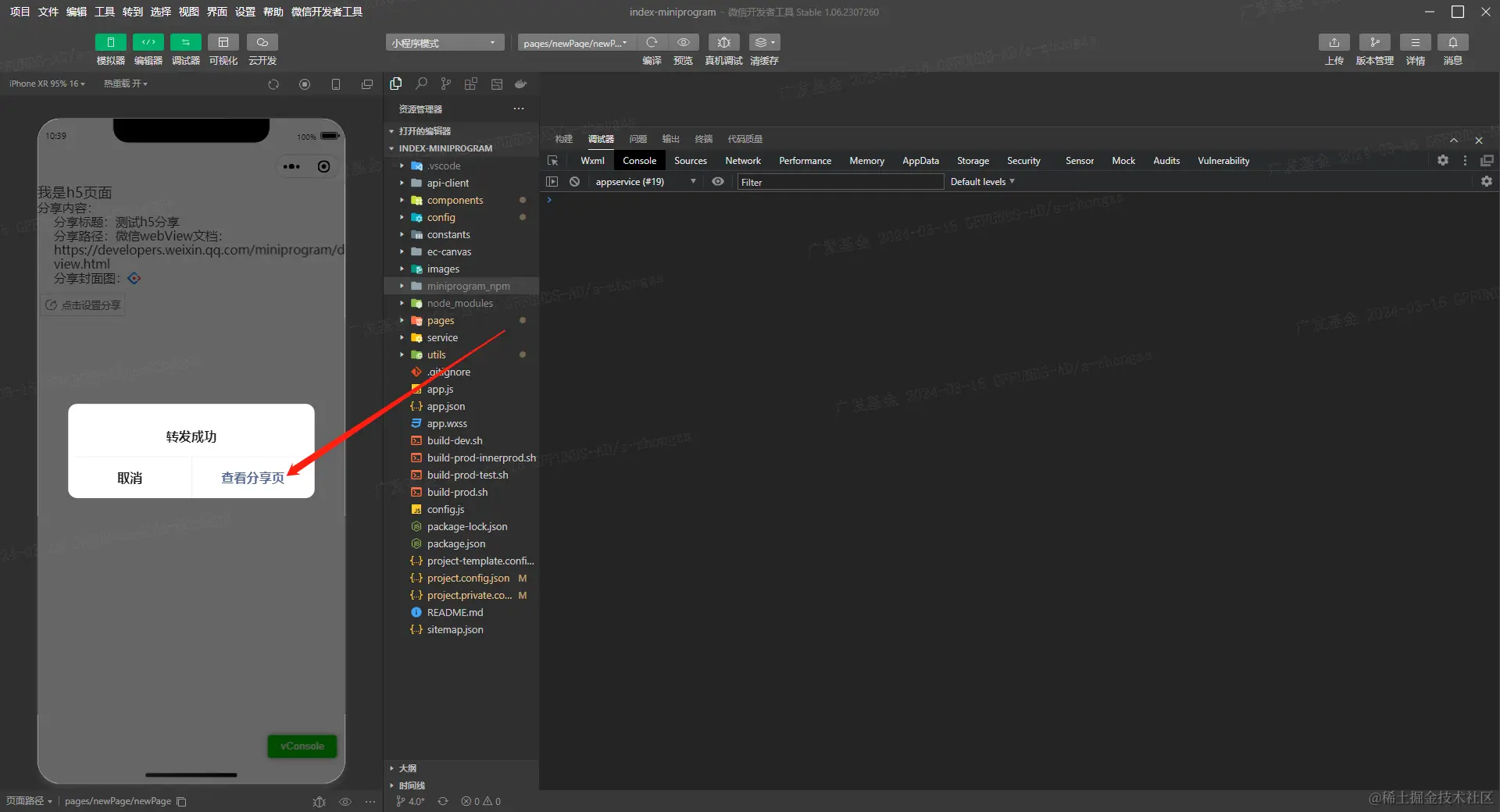Screen dimensions: 1500x812
Task: Start real device debugging
Action: pos(723,42)
